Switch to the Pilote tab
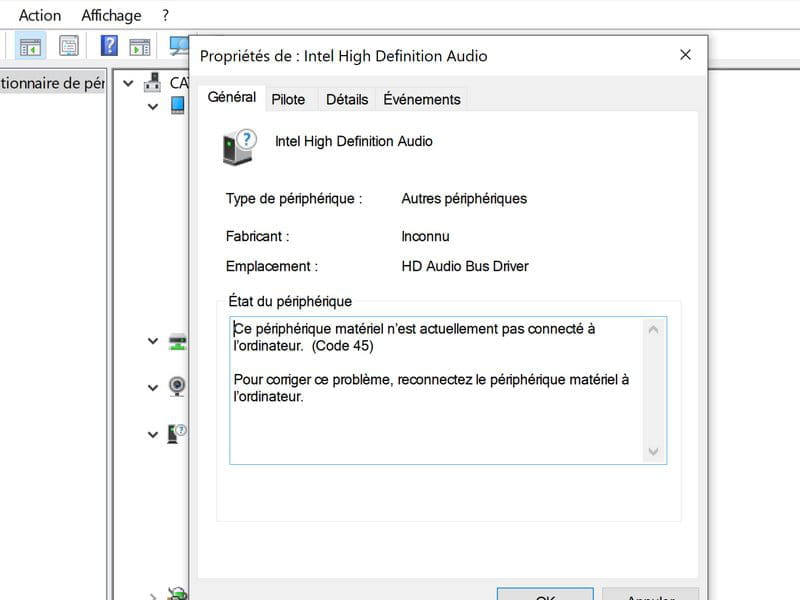This screenshot has height=600, width=800. tap(288, 99)
